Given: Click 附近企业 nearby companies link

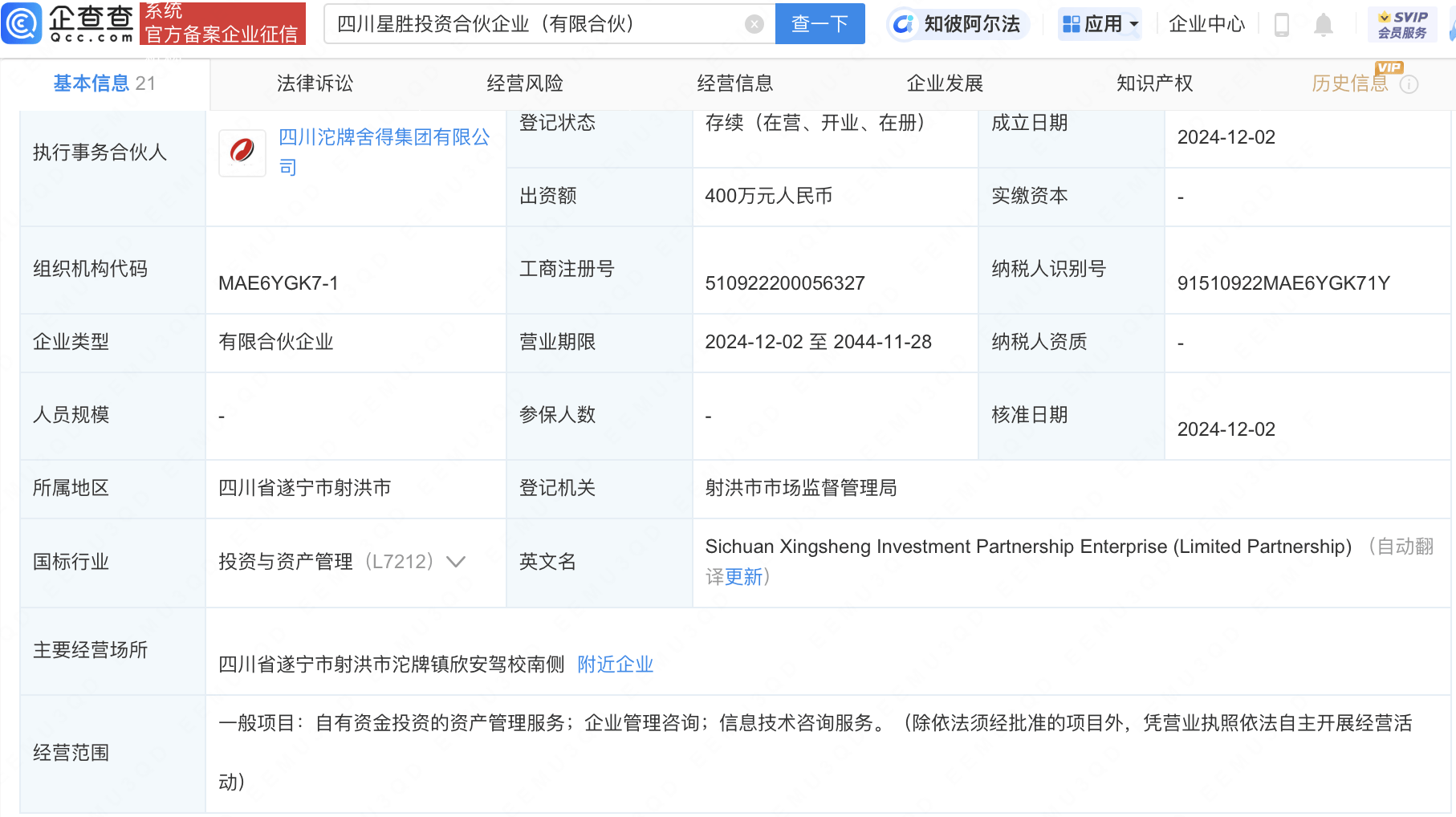Looking at the screenshot, I should tap(615, 665).
